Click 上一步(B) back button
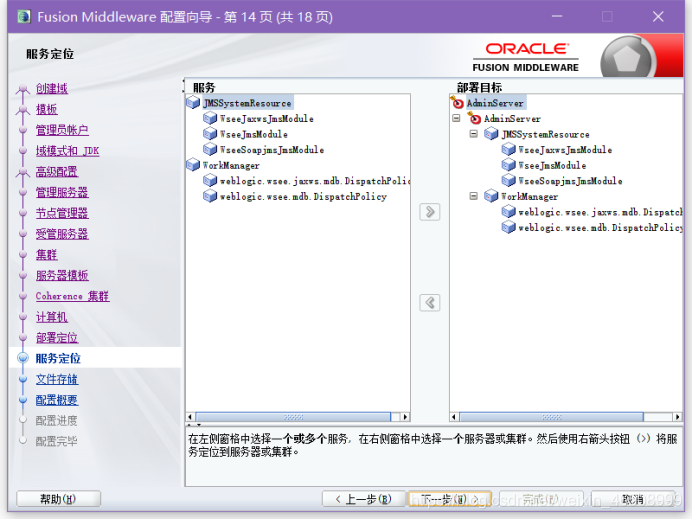 (x=364, y=499)
